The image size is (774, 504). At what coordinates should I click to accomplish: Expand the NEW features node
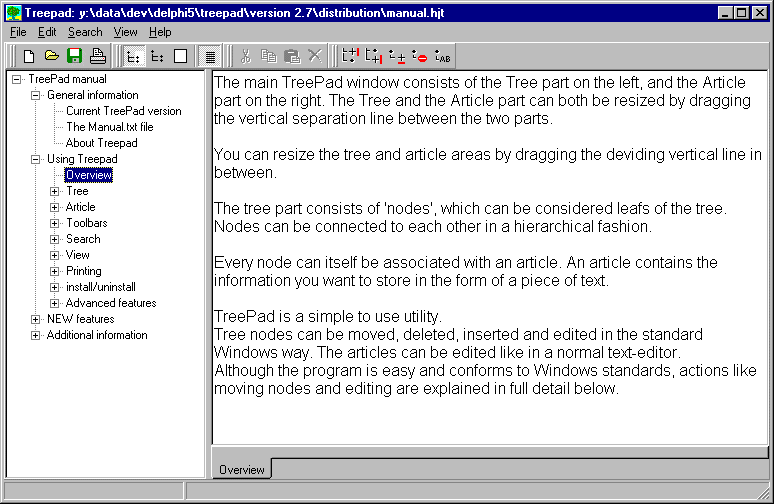(36, 319)
